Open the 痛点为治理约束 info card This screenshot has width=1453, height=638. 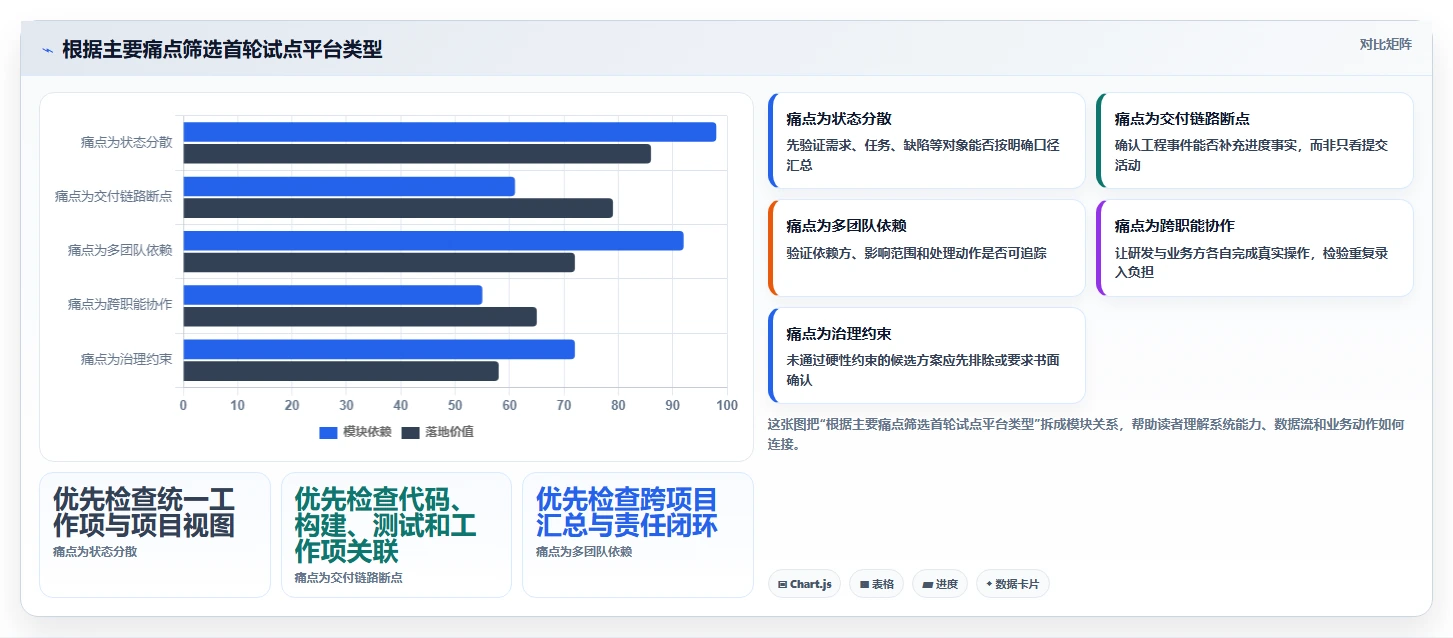(x=926, y=355)
